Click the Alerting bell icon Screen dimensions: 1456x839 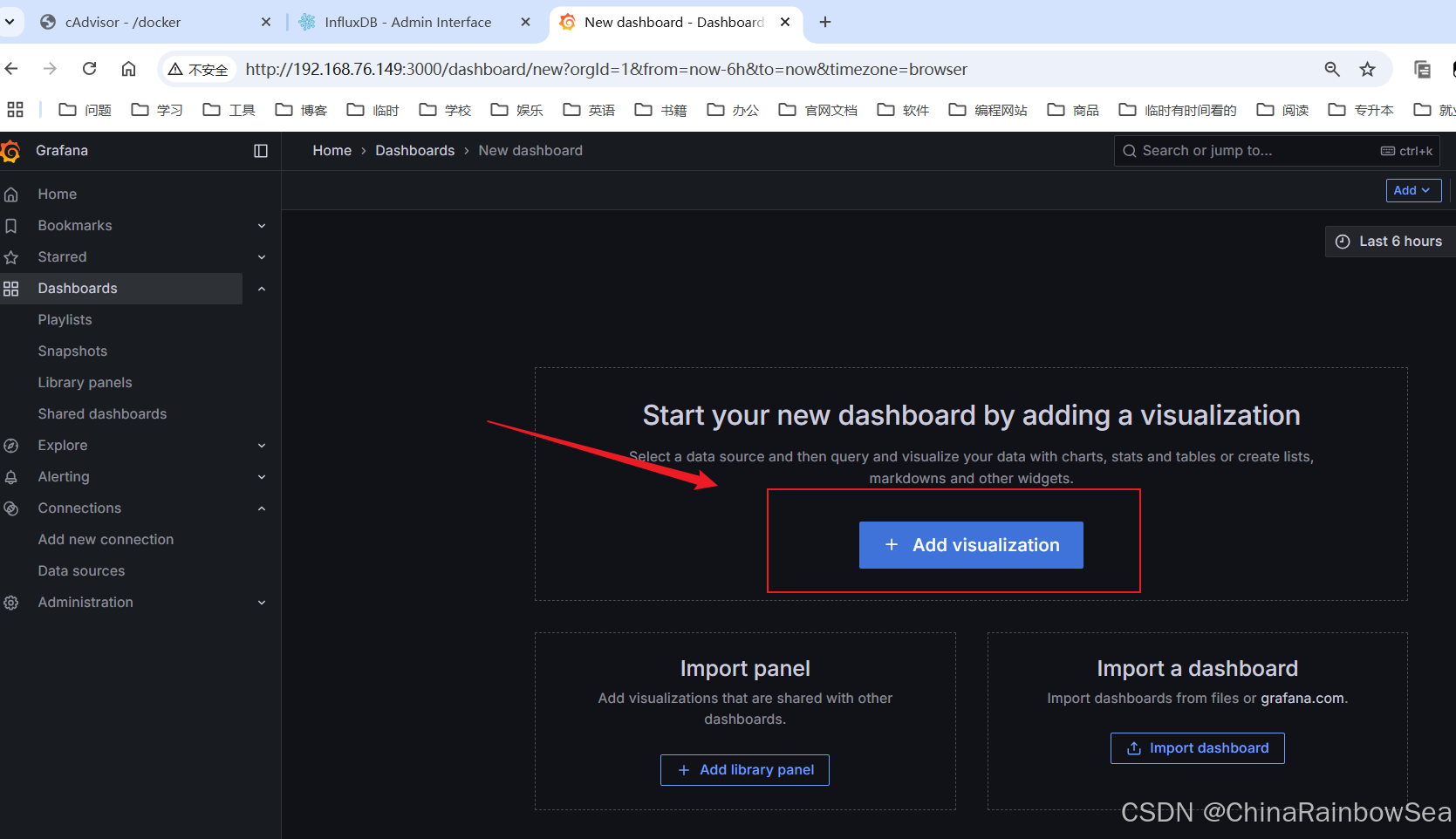pyautogui.click(x=11, y=477)
